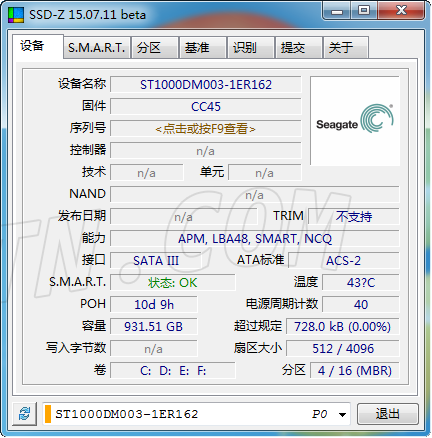The width and height of the screenshot is (432, 438).
Task: Click the firmware value CC45
Action: tap(206, 107)
